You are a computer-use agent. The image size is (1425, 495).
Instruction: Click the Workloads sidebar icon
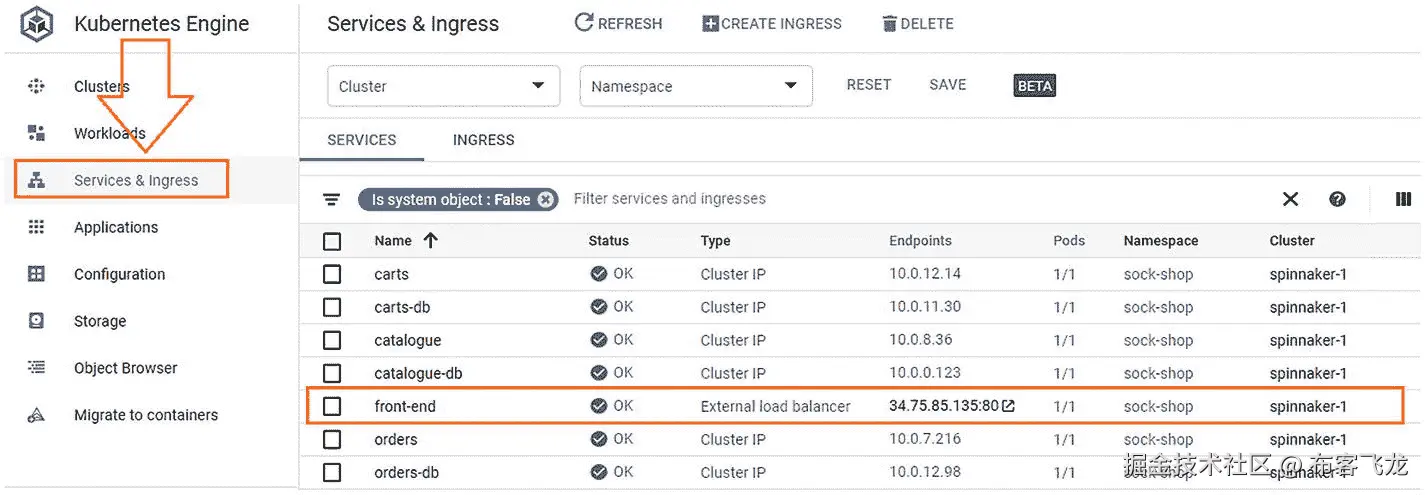(37, 133)
